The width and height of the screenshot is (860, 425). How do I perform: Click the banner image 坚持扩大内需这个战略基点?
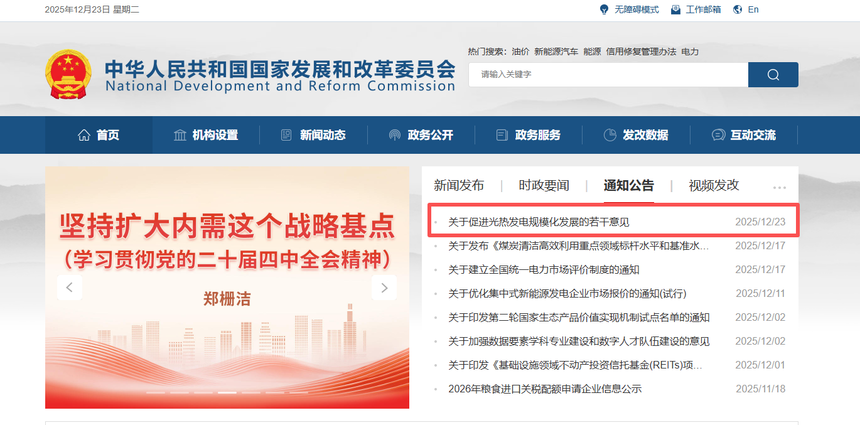click(x=227, y=287)
